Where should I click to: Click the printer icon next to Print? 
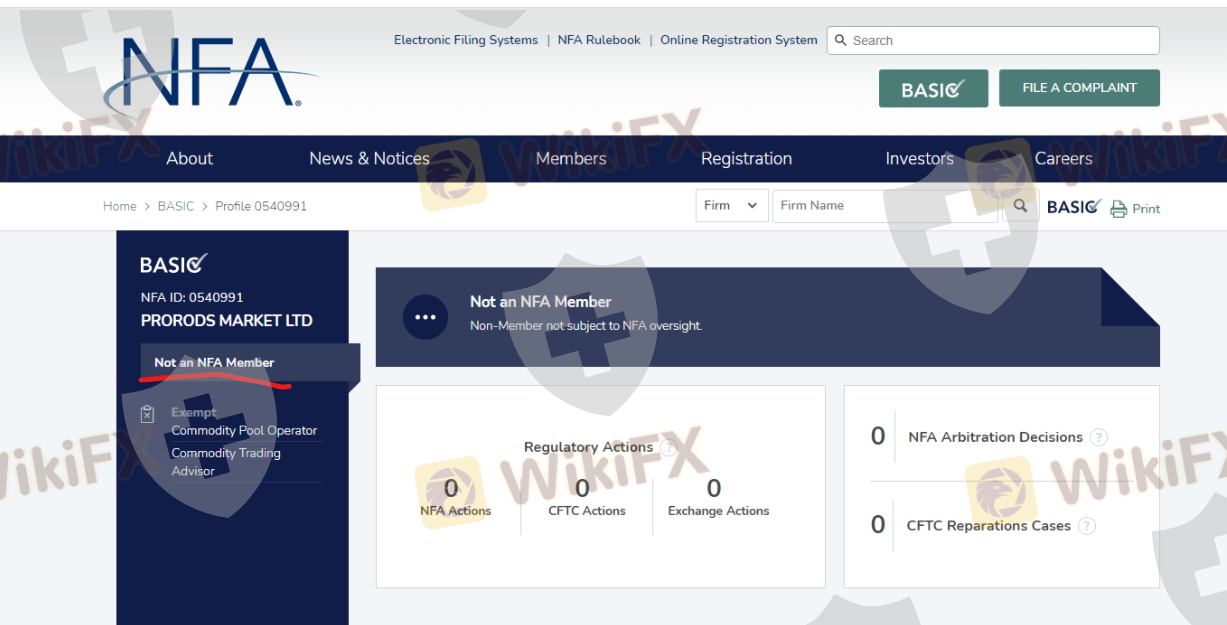[x=1119, y=209]
